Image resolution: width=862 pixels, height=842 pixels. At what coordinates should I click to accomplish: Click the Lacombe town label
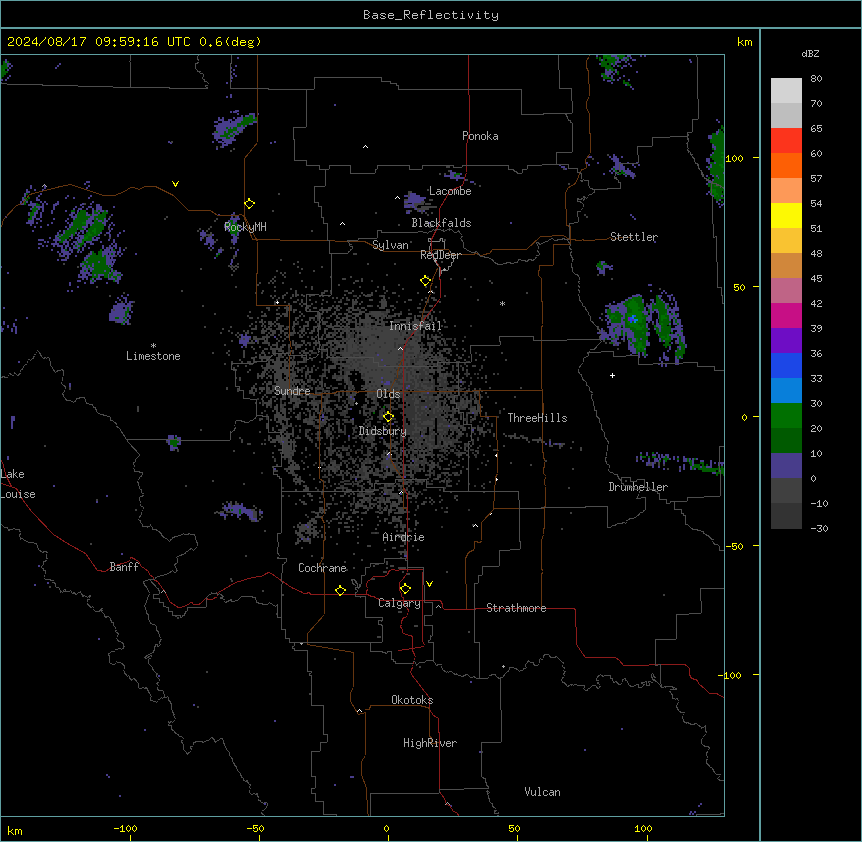point(450,191)
